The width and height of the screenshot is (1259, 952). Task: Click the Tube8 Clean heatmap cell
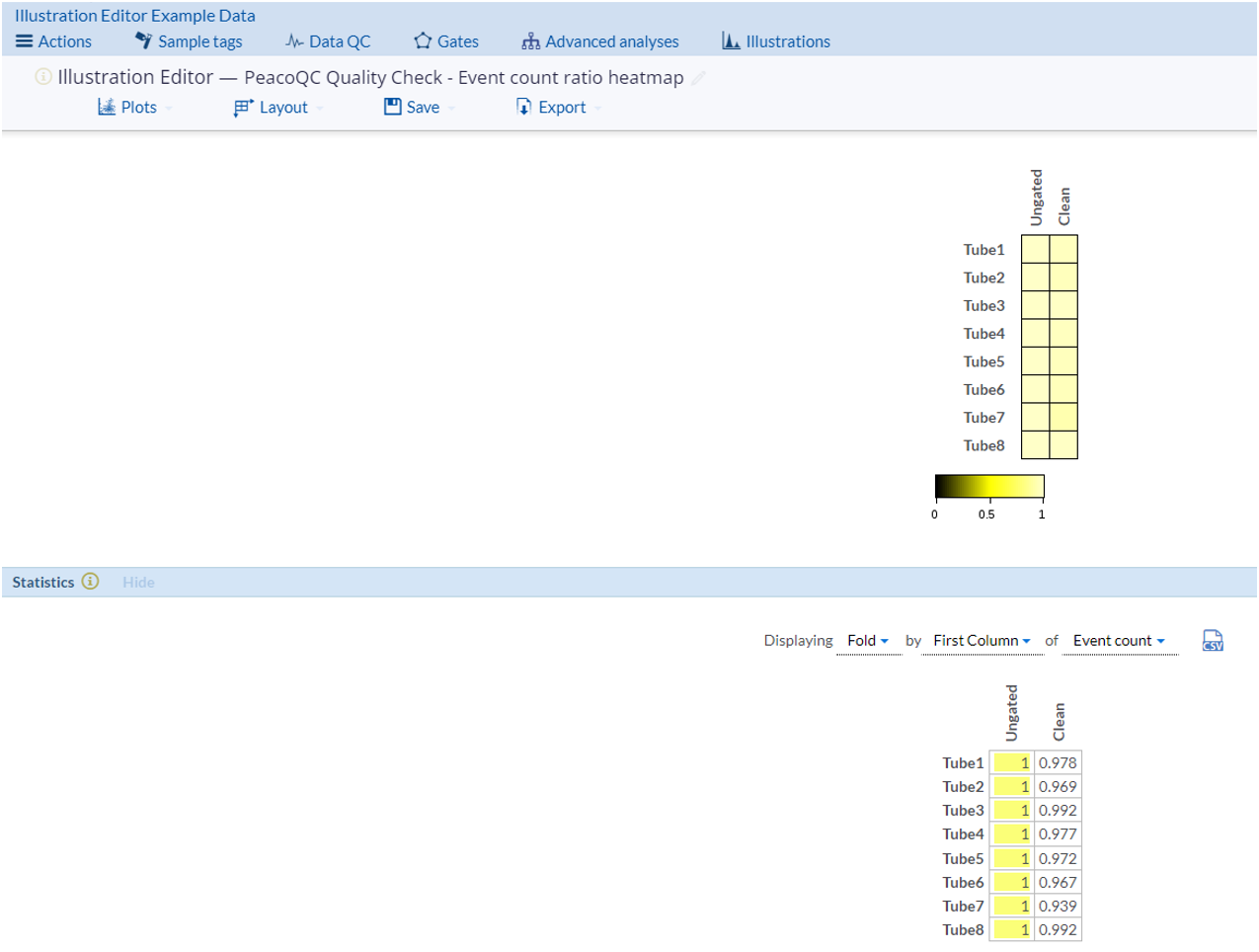(x=1063, y=444)
